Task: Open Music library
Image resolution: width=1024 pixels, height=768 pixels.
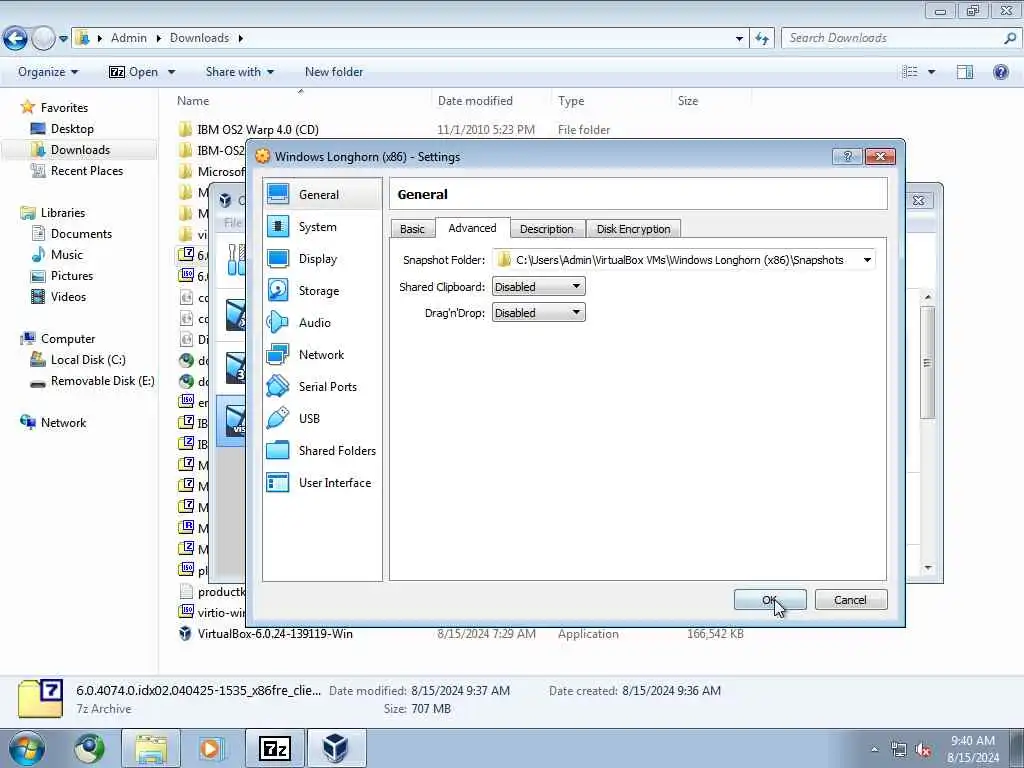Action: (67, 255)
